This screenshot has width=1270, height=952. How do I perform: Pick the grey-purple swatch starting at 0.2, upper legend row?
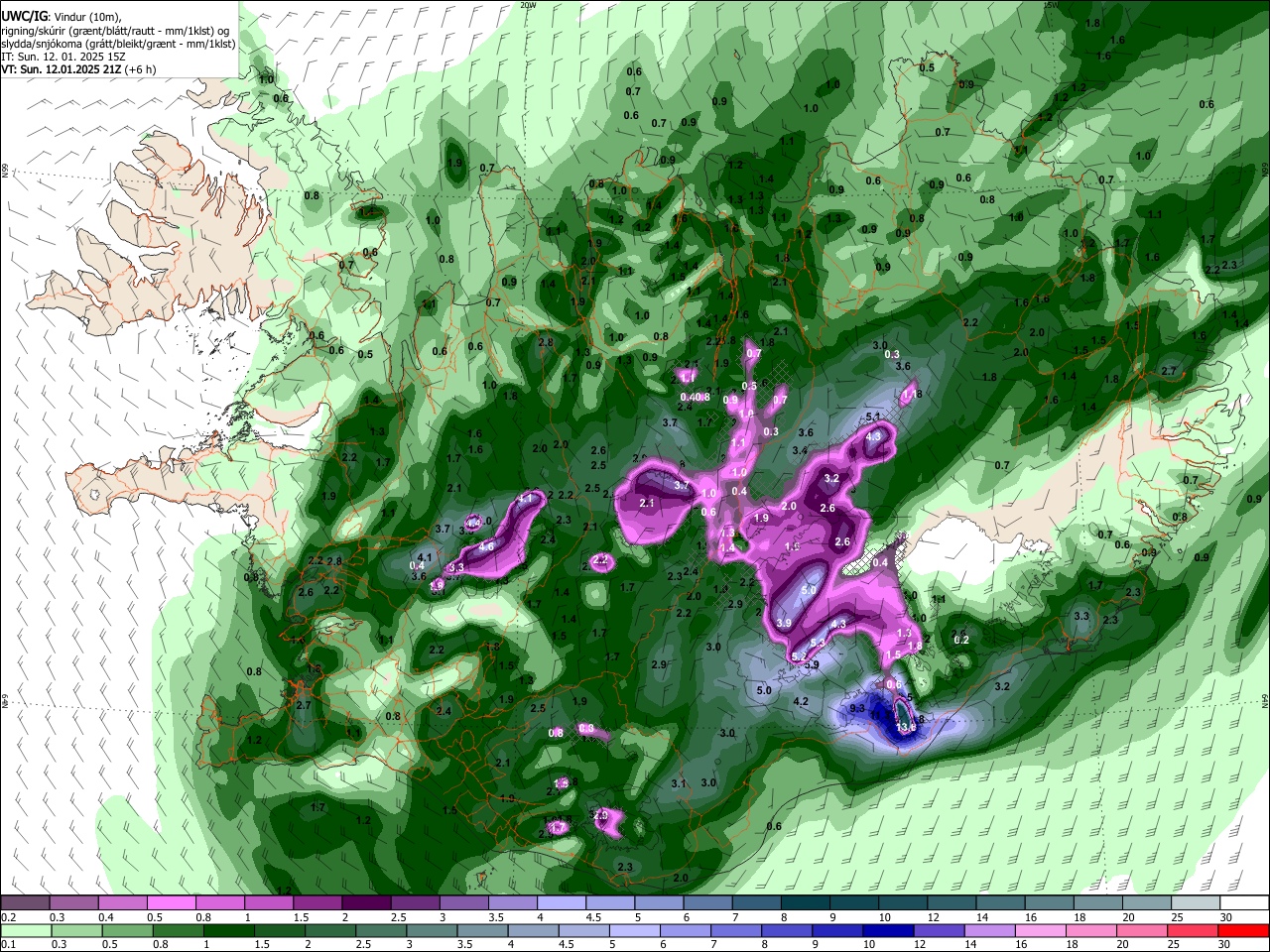pos(25,903)
